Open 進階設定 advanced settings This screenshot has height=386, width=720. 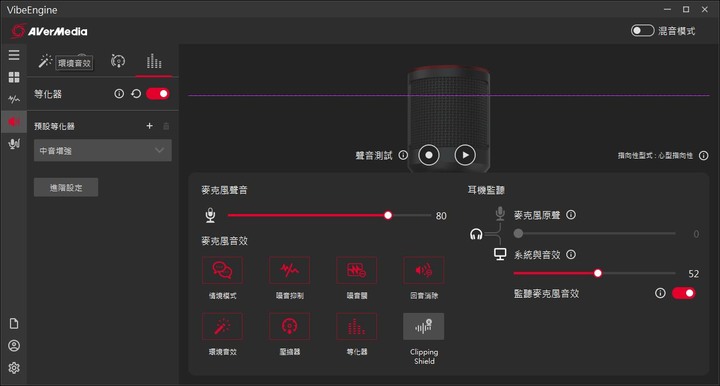(66, 187)
